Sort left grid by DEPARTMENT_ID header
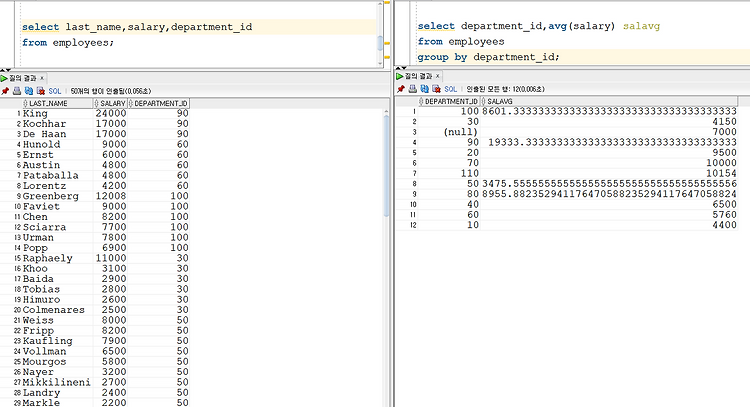750x407 pixels. tap(158, 103)
